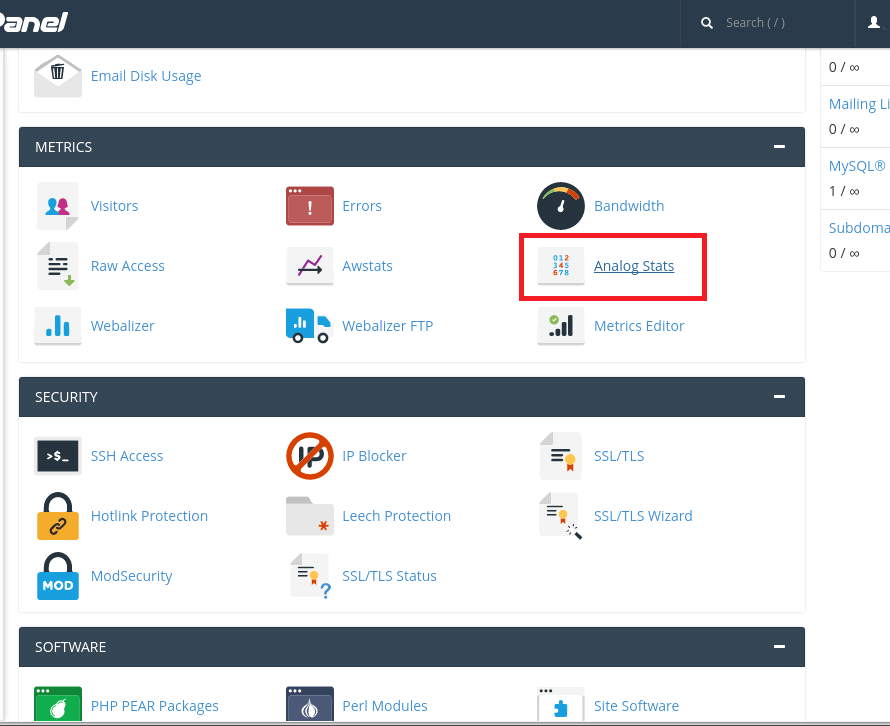Viewport: 890px width, 726px height.
Task: Click the red Errors icon
Action: (x=309, y=206)
